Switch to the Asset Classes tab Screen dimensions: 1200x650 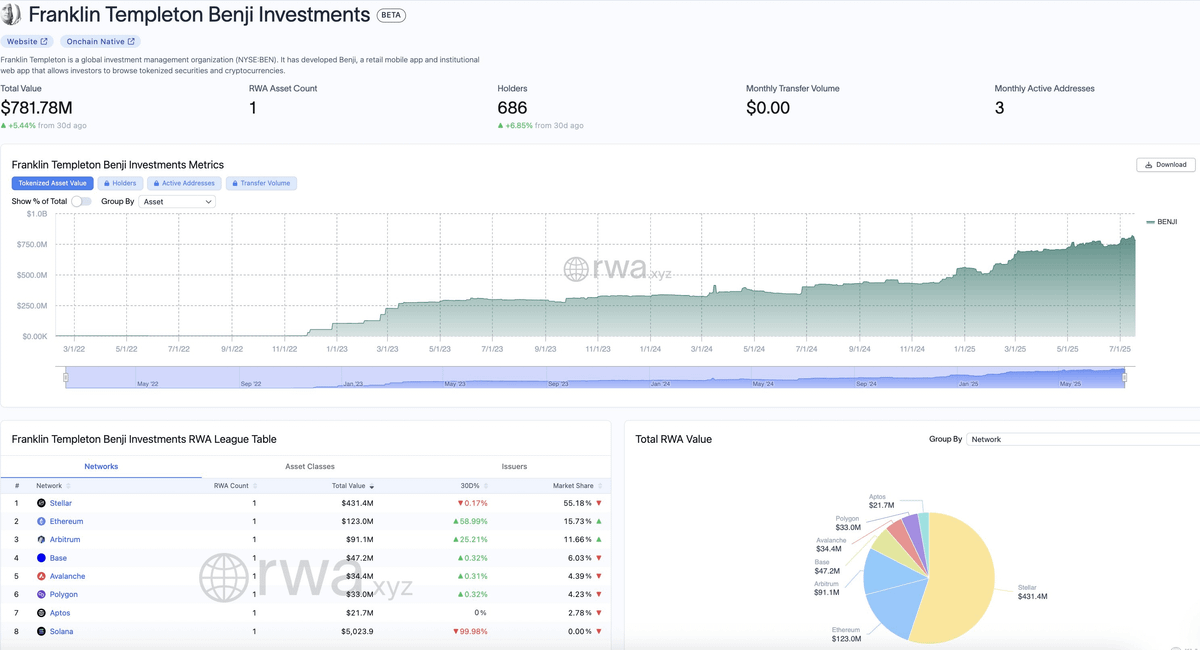coord(310,467)
